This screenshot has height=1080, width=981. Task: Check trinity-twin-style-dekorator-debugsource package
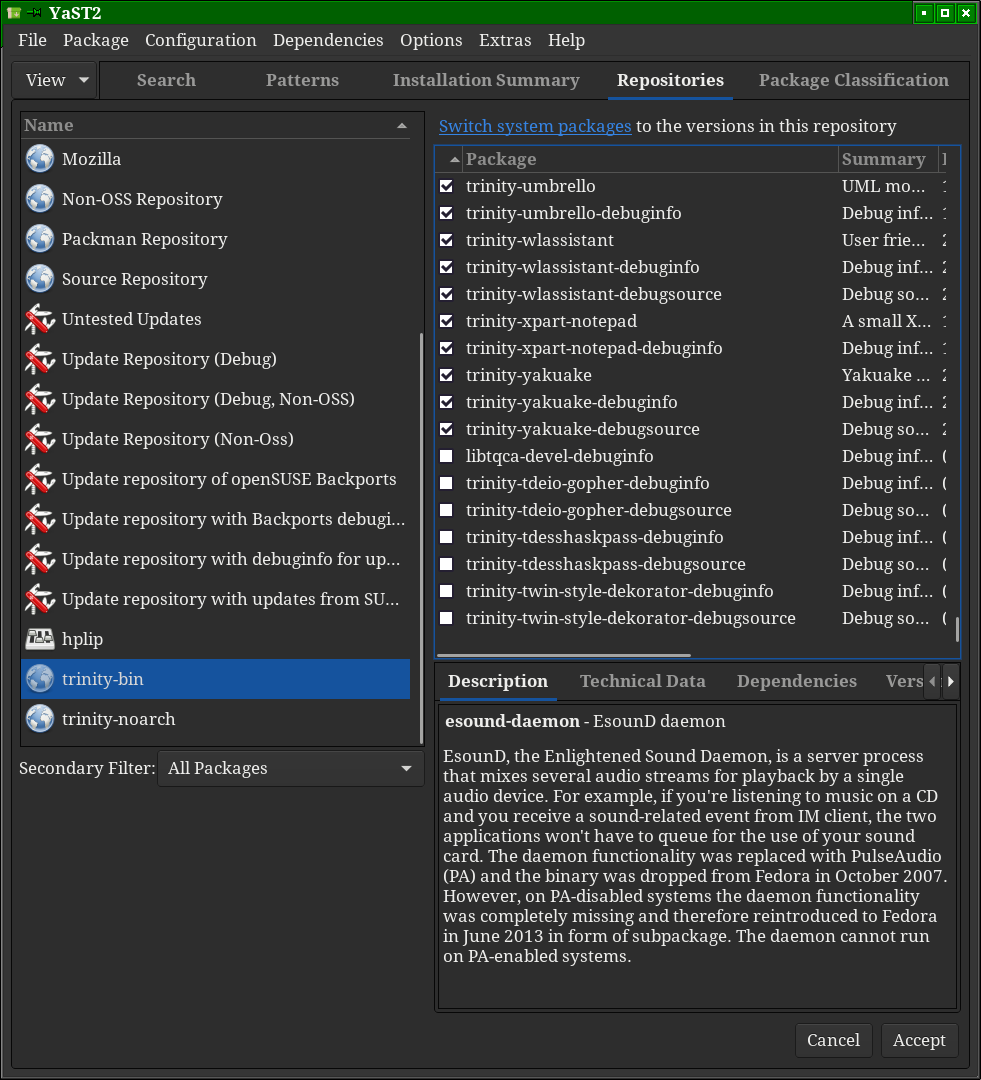(x=446, y=618)
